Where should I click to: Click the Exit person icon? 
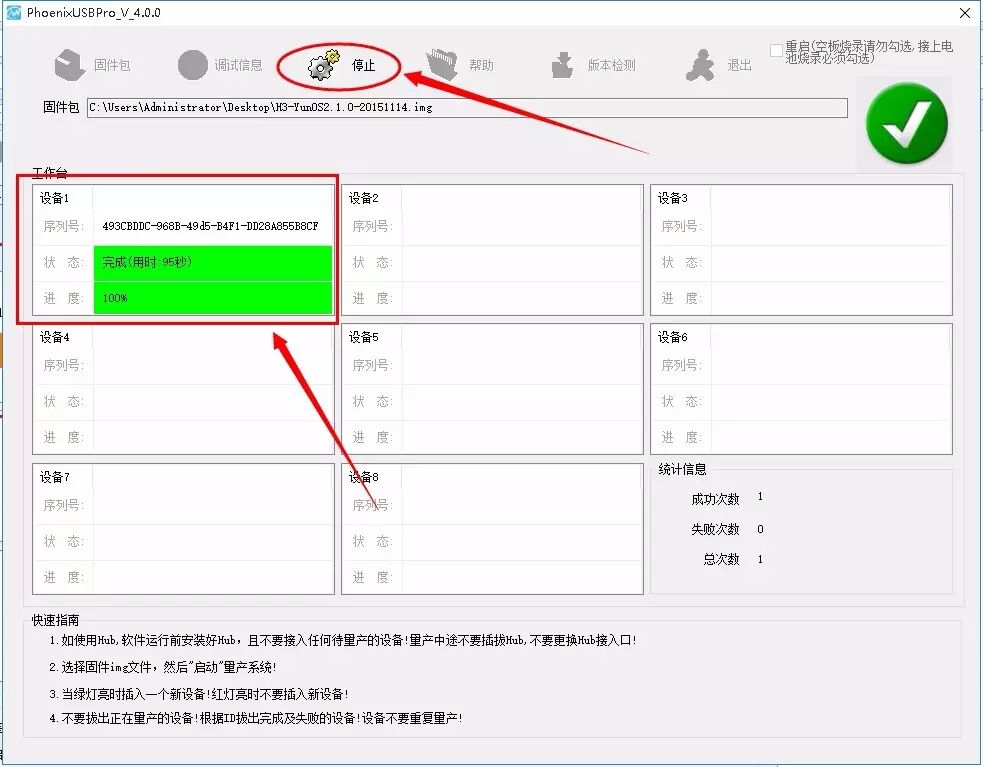pyautogui.click(x=700, y=66)
